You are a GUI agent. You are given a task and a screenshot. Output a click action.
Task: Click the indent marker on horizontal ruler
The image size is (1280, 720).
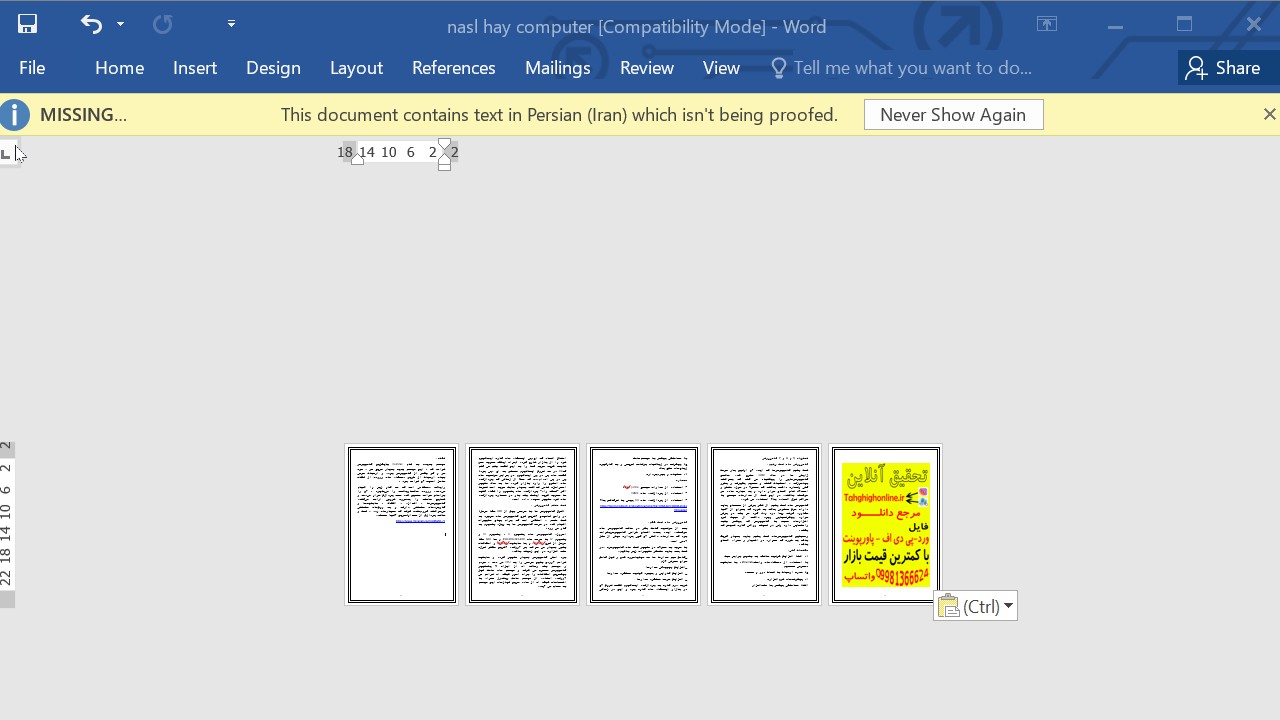445,153
